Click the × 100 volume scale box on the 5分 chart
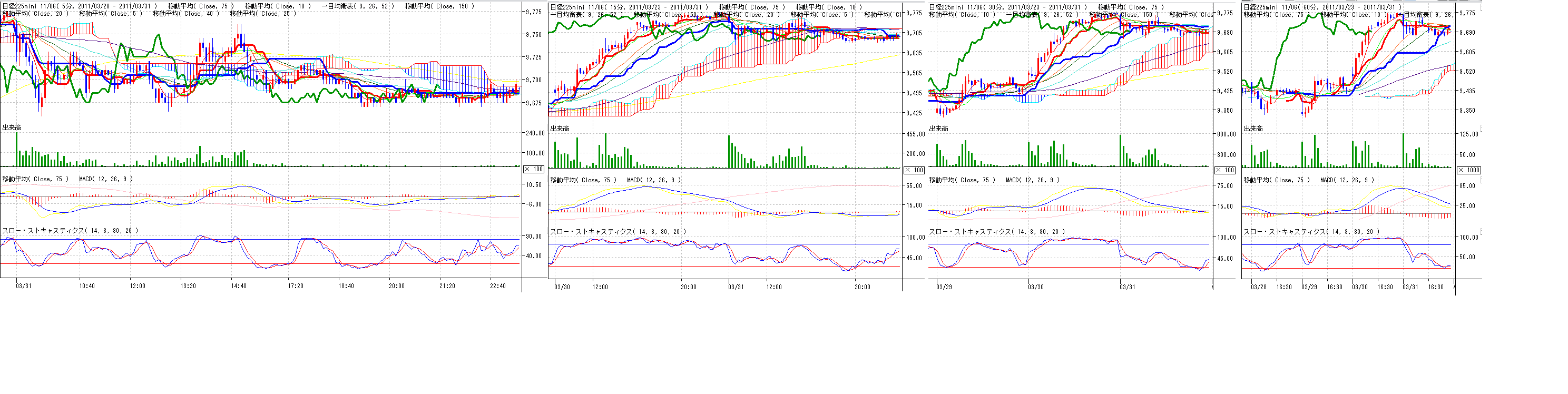 tap(534, 169)
